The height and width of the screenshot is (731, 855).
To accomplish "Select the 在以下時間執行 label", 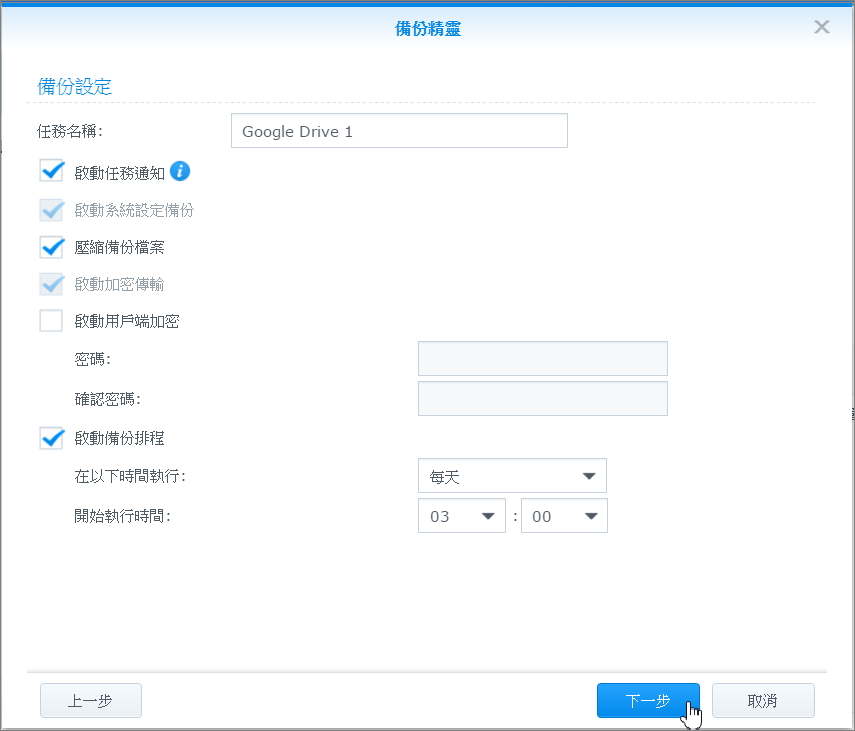I will pyautogui.click(x=130, y=476).
